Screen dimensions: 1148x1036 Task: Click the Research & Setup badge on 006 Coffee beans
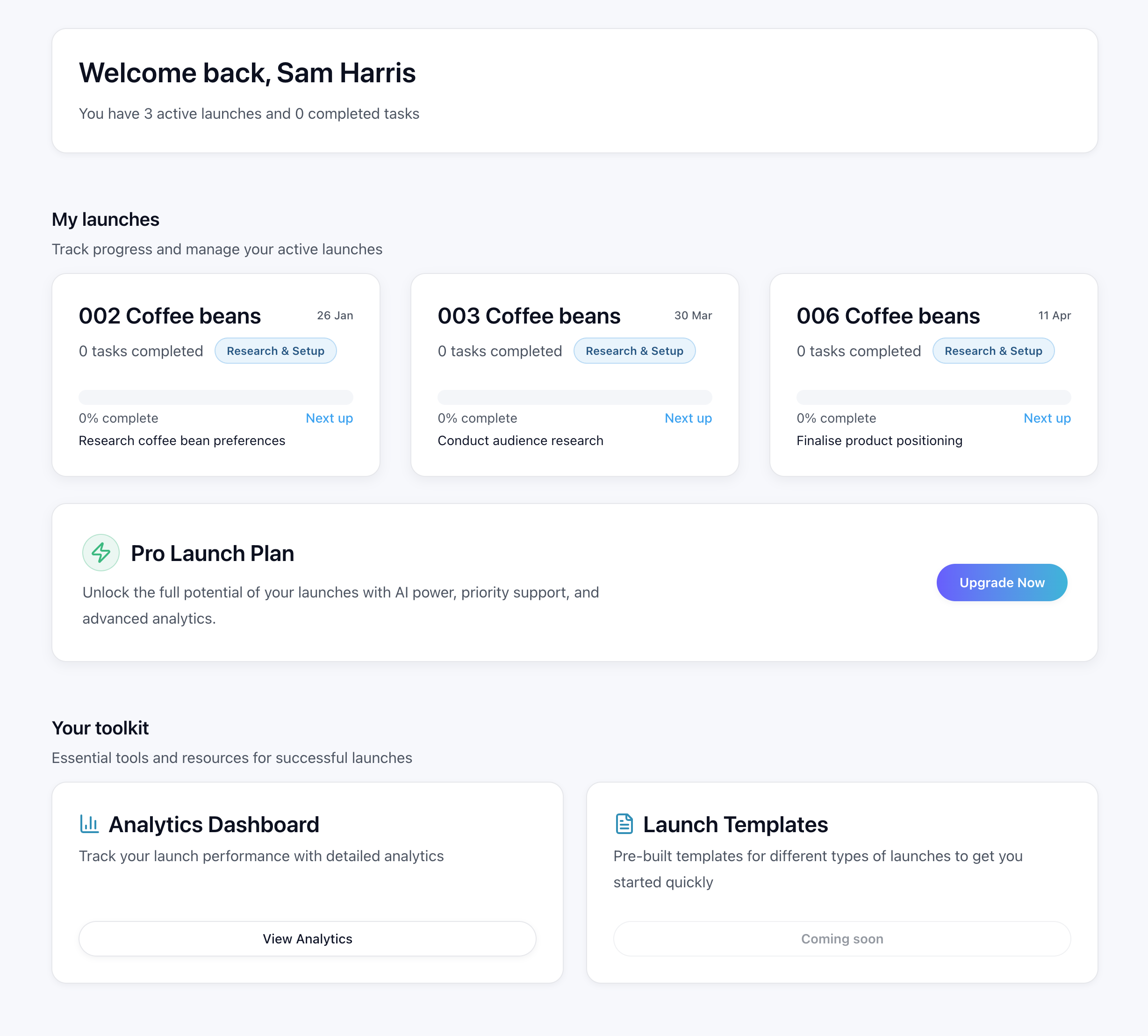pos(993,351)
